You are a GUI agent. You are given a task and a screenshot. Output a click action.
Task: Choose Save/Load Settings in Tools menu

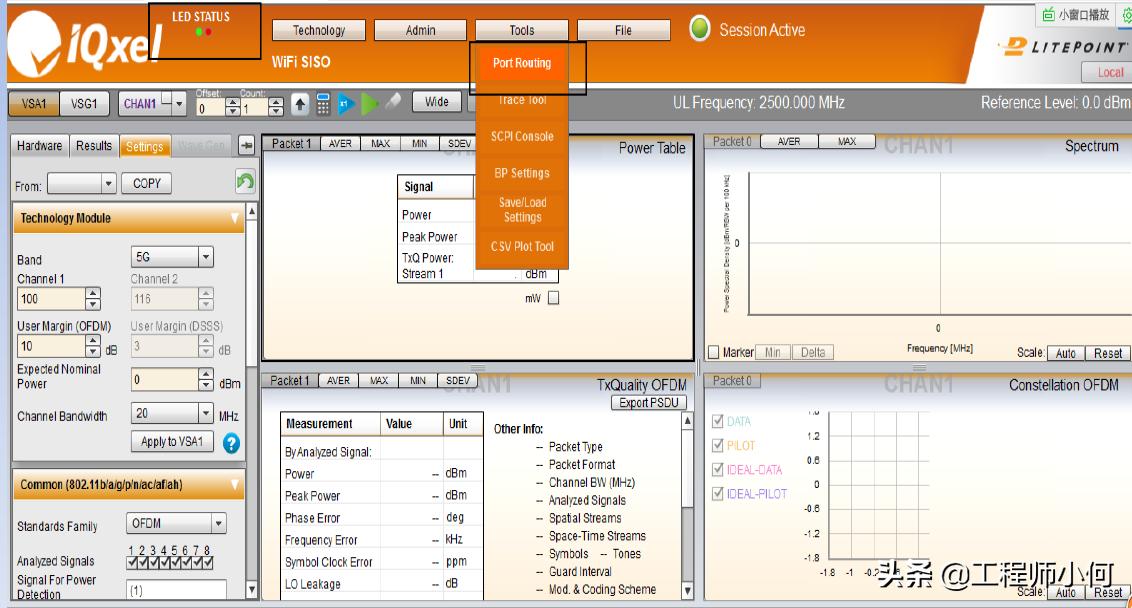tap(522, 209)
